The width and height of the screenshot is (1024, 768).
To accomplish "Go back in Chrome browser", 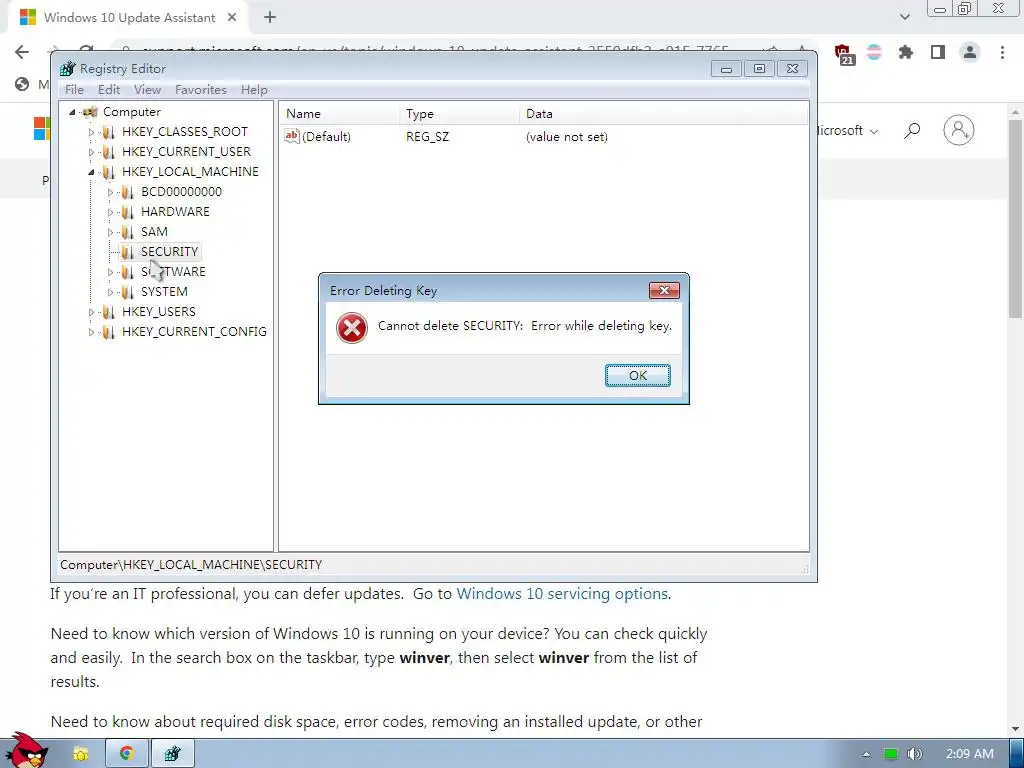I will coord(22,52).
